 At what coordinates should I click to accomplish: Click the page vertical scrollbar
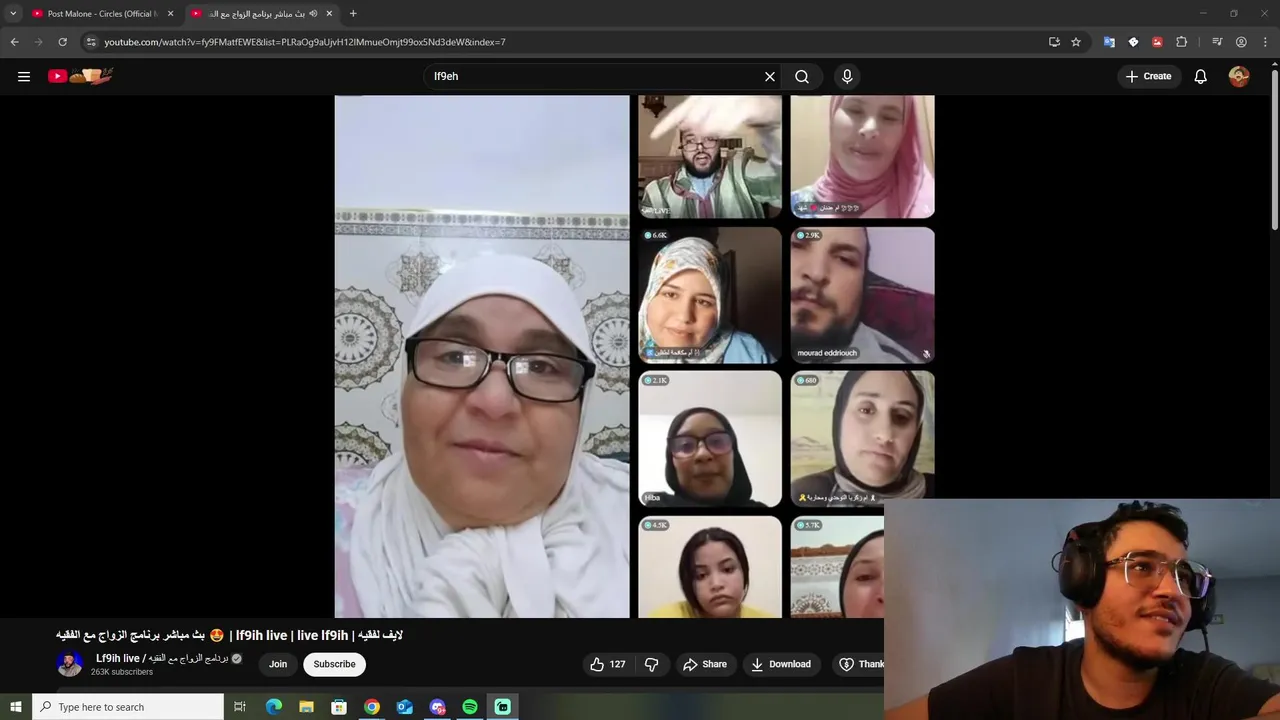pyautogui.click(x=1274, y=150)
